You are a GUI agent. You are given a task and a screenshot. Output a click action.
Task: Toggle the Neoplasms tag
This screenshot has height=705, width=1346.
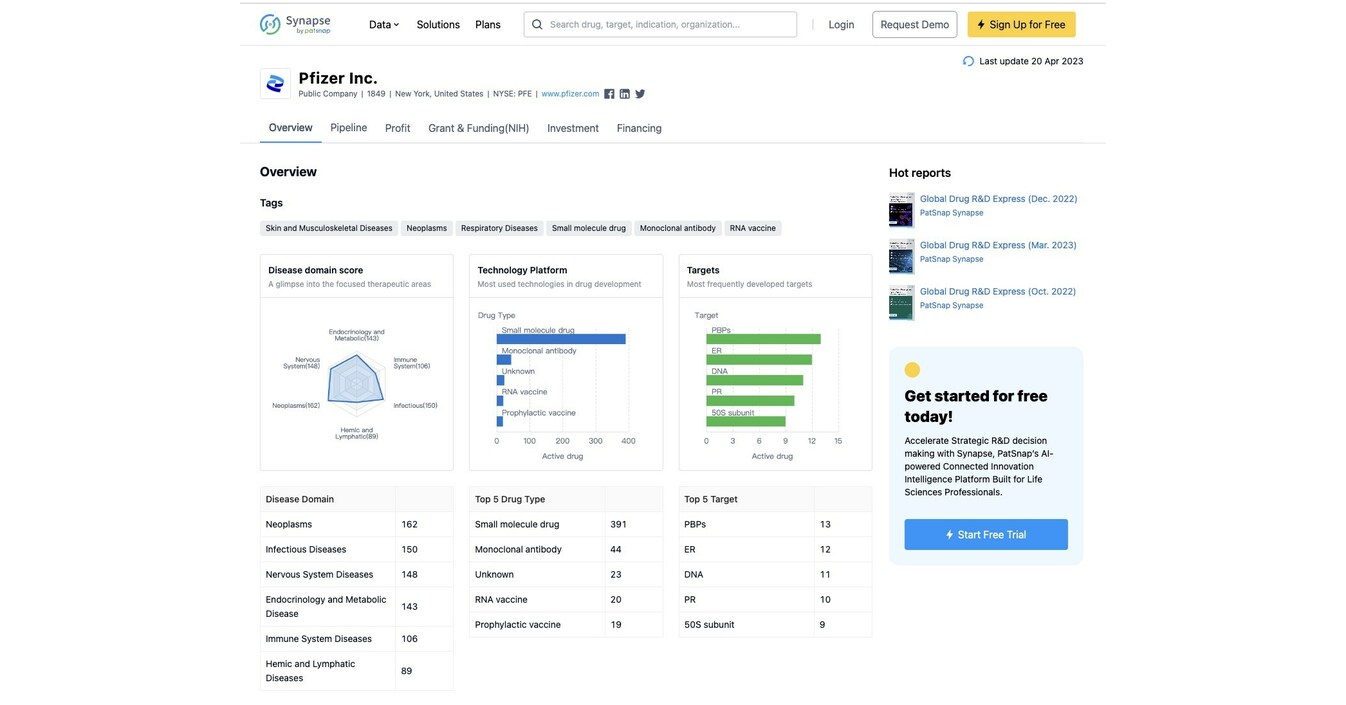[x=427, y=226]
